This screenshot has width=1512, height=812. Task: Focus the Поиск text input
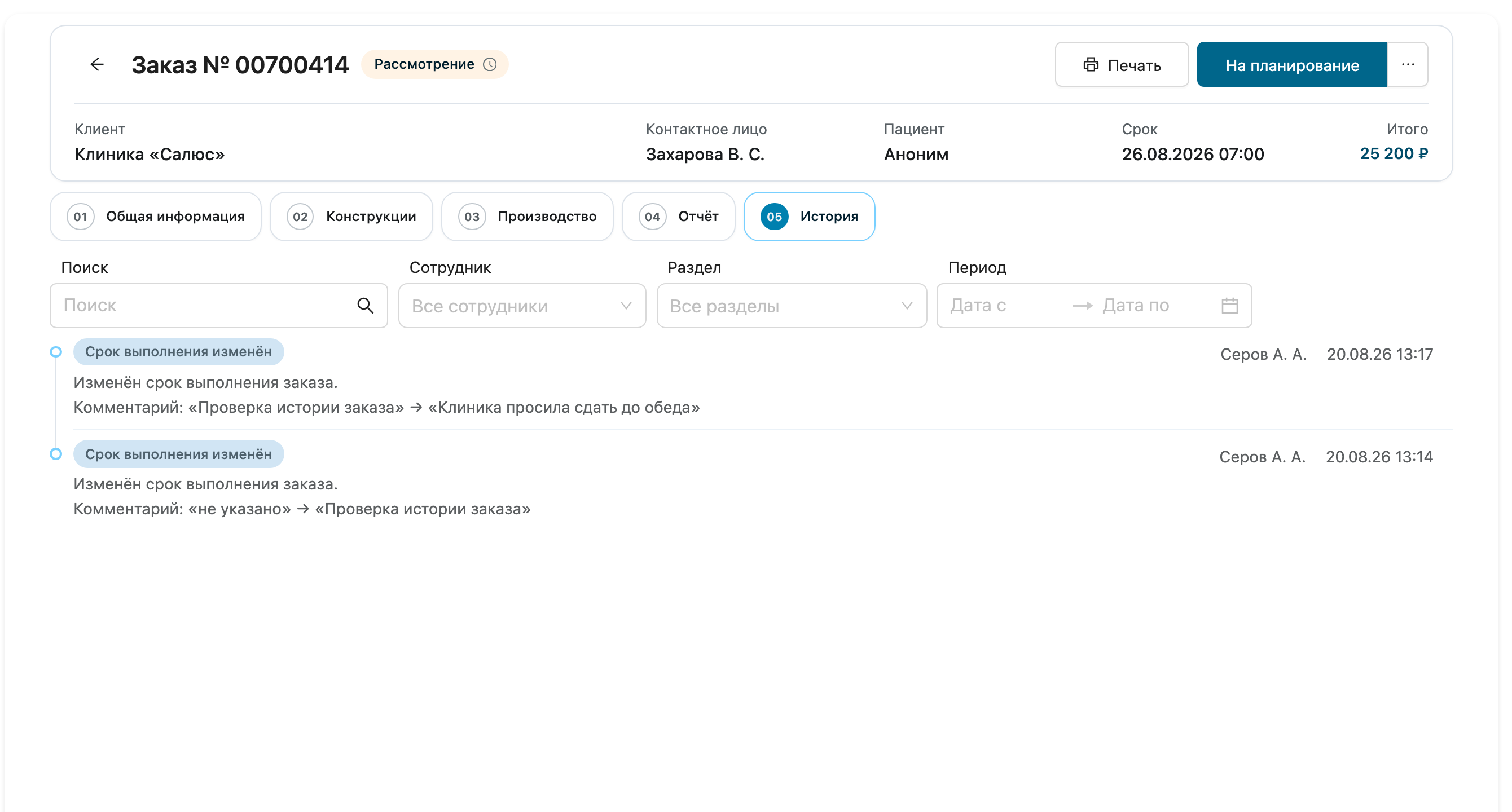point(218,306)
